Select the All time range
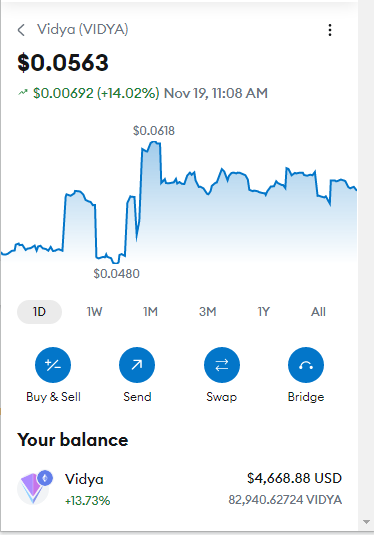This screenshot has height=535, width=374. (x=318, y=312)
